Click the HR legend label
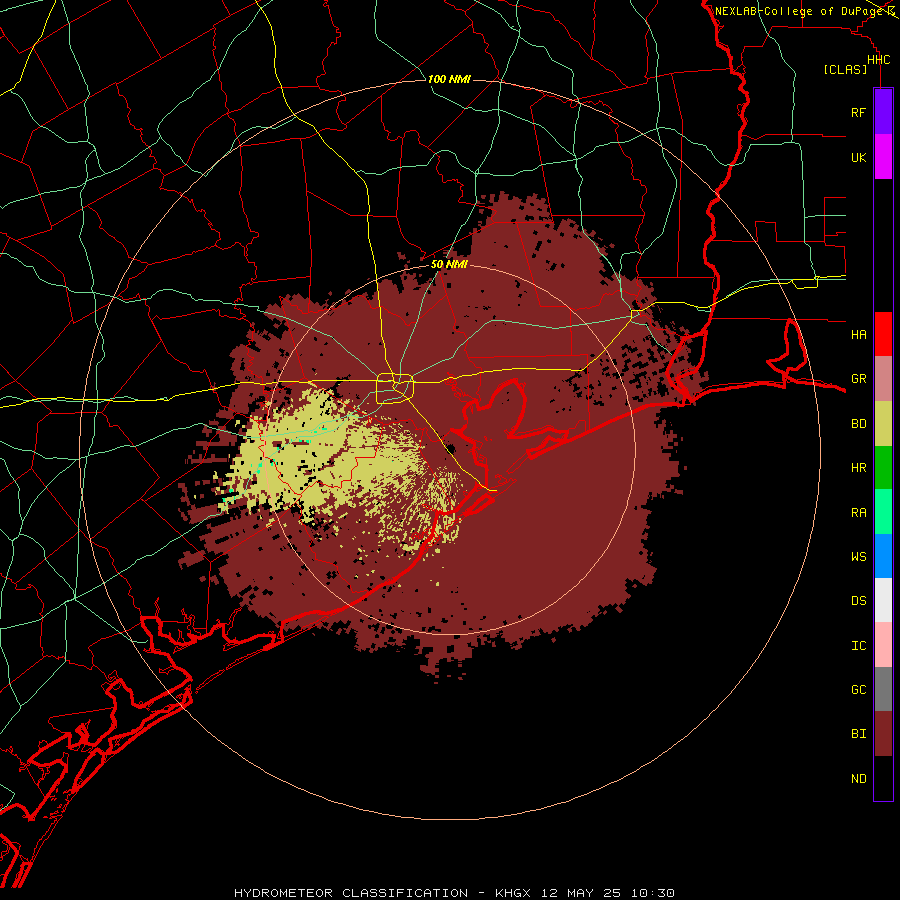The height and width of the screenshot is (900, 900). click(858, 468)
